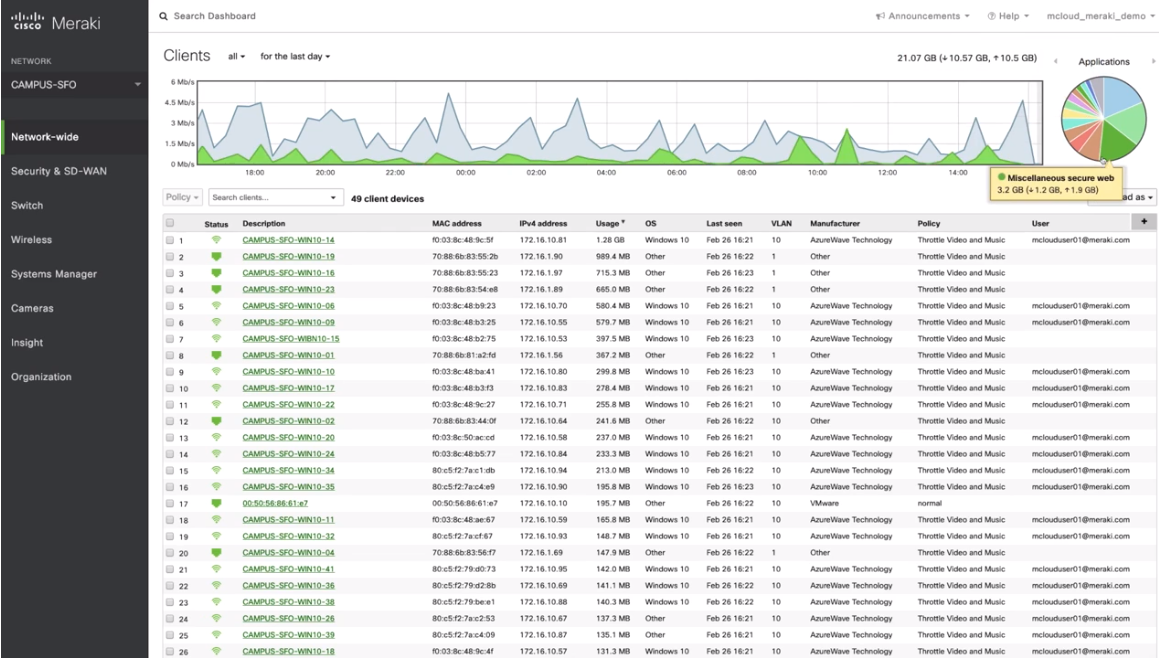Screen dimensions: 1159x658
Task: Click wireless status icon for CAMPUS-SFO-WIN10-06
Action: (x=217, y=306)
